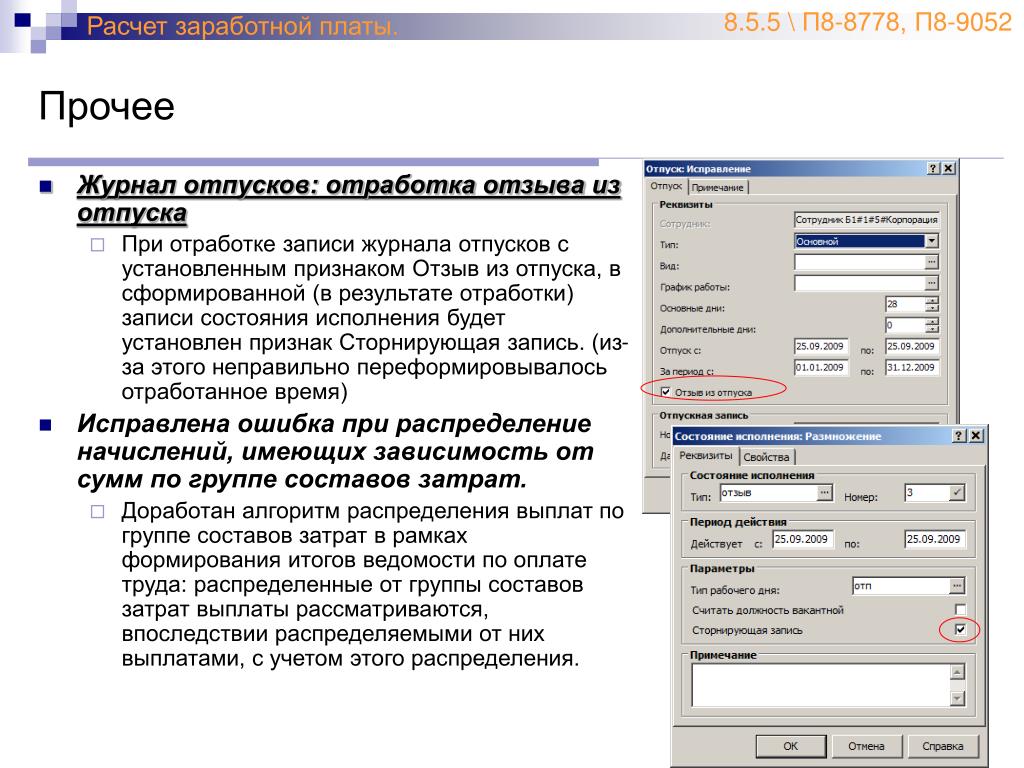Select the Свойства tab
Viewport: 1024px width, 768px height.
pyautogui.click(x=767, y=457)
